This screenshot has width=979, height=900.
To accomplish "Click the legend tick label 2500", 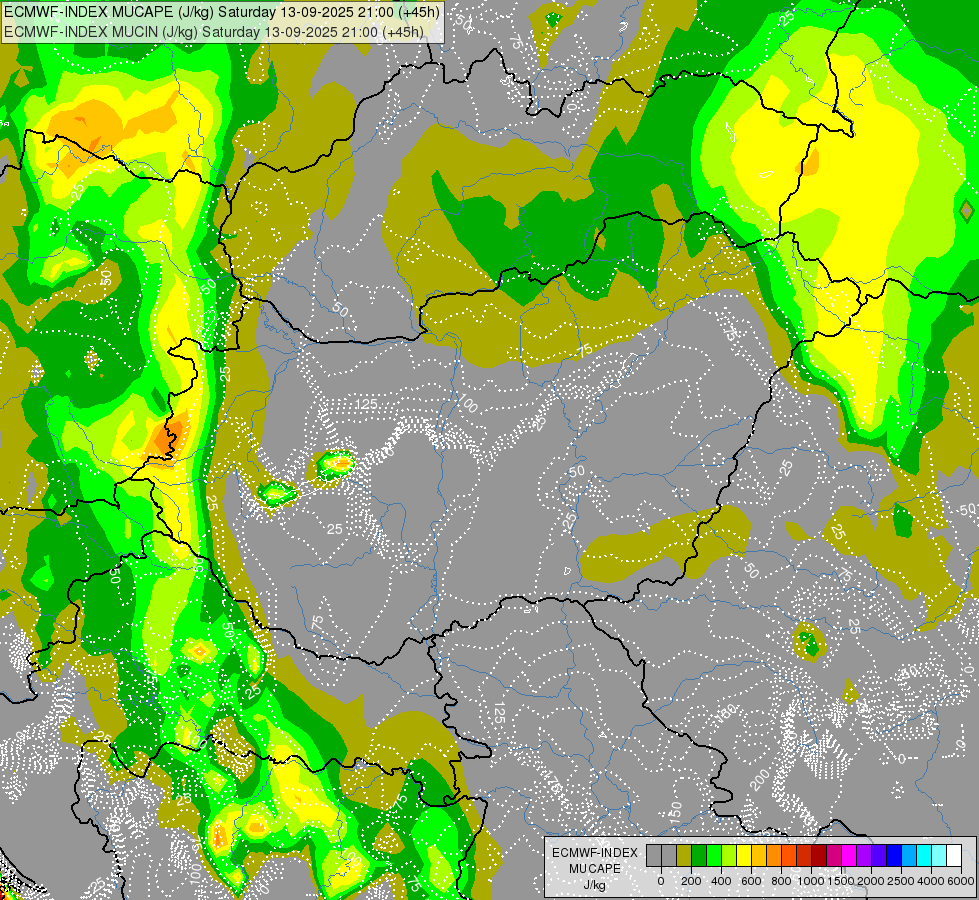I will (901, 881).
